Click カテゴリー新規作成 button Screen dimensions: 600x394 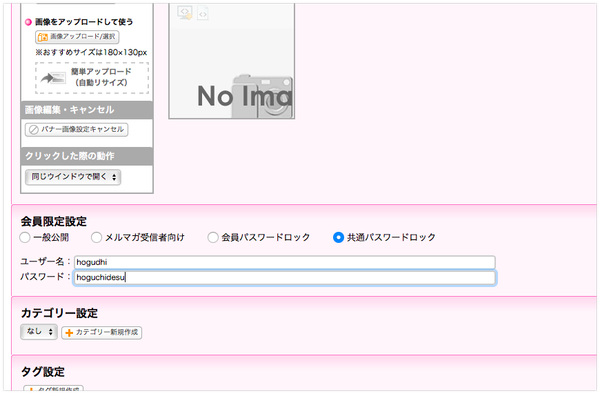[x=101, y=332]
